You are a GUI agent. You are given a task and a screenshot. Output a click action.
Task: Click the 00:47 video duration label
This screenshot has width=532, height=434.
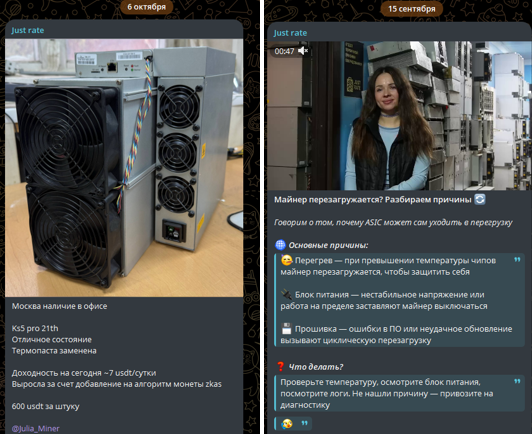click(x=284, y=51)
